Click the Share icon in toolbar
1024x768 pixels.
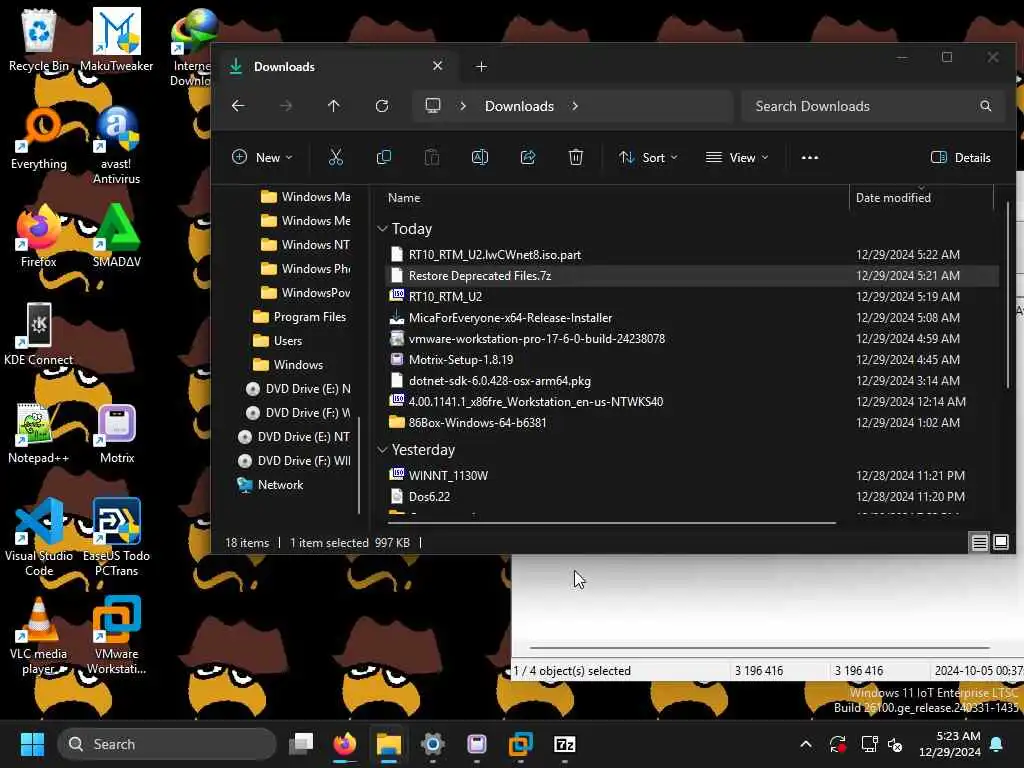pyautogui.click(x=528, y=157)
